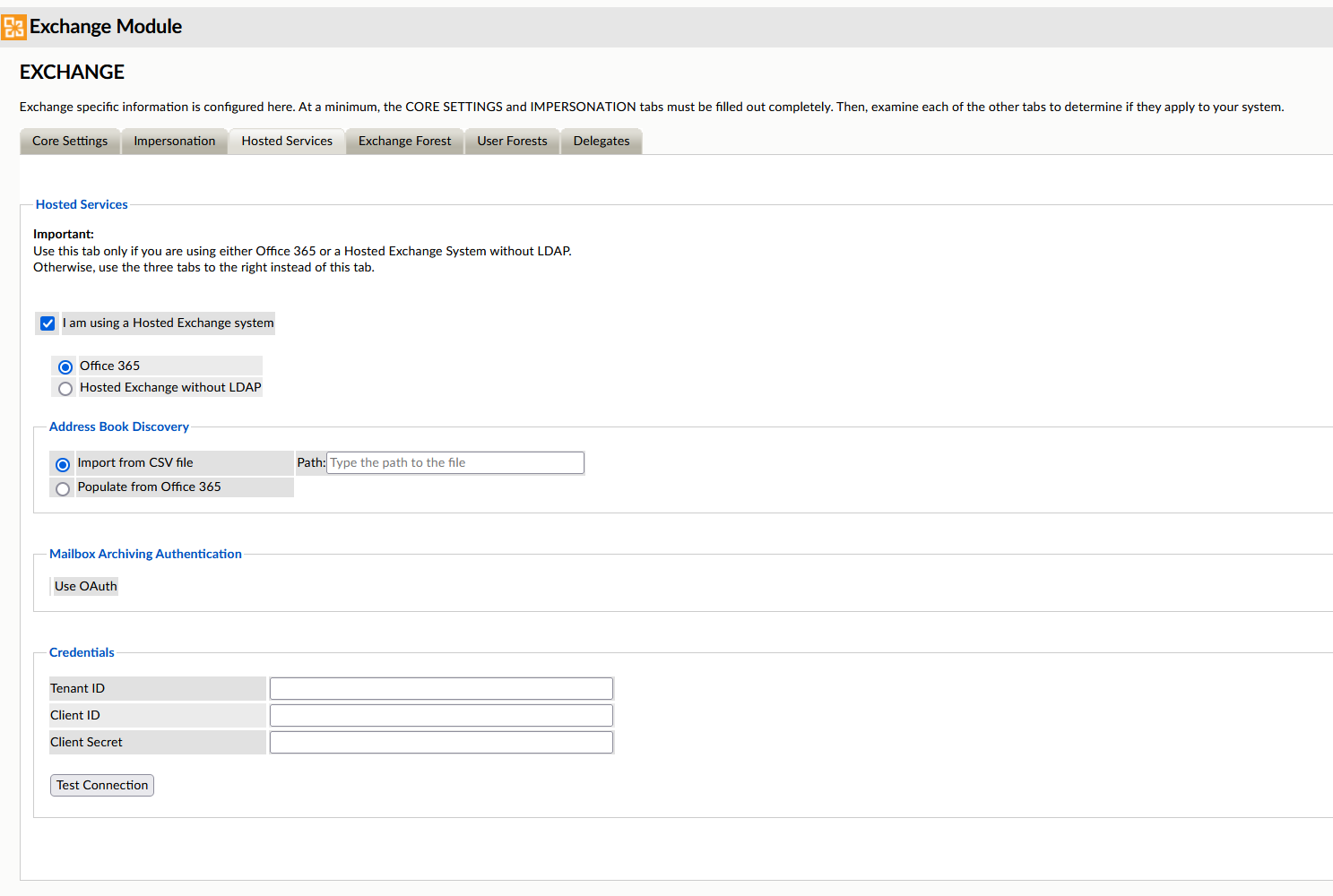Click the Address Book Discovery section label
1333x896 pixels.
[x=118, y=426]
